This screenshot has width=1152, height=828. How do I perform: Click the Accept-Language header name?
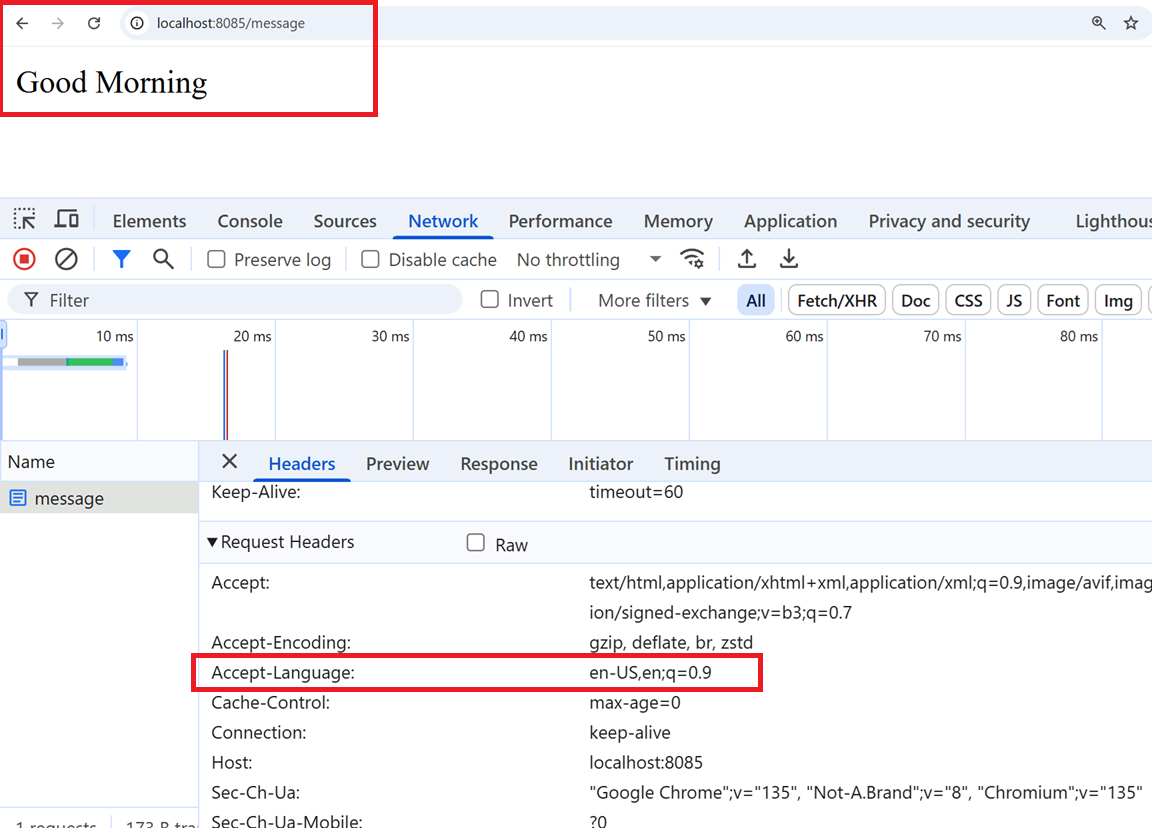(283, 672)
